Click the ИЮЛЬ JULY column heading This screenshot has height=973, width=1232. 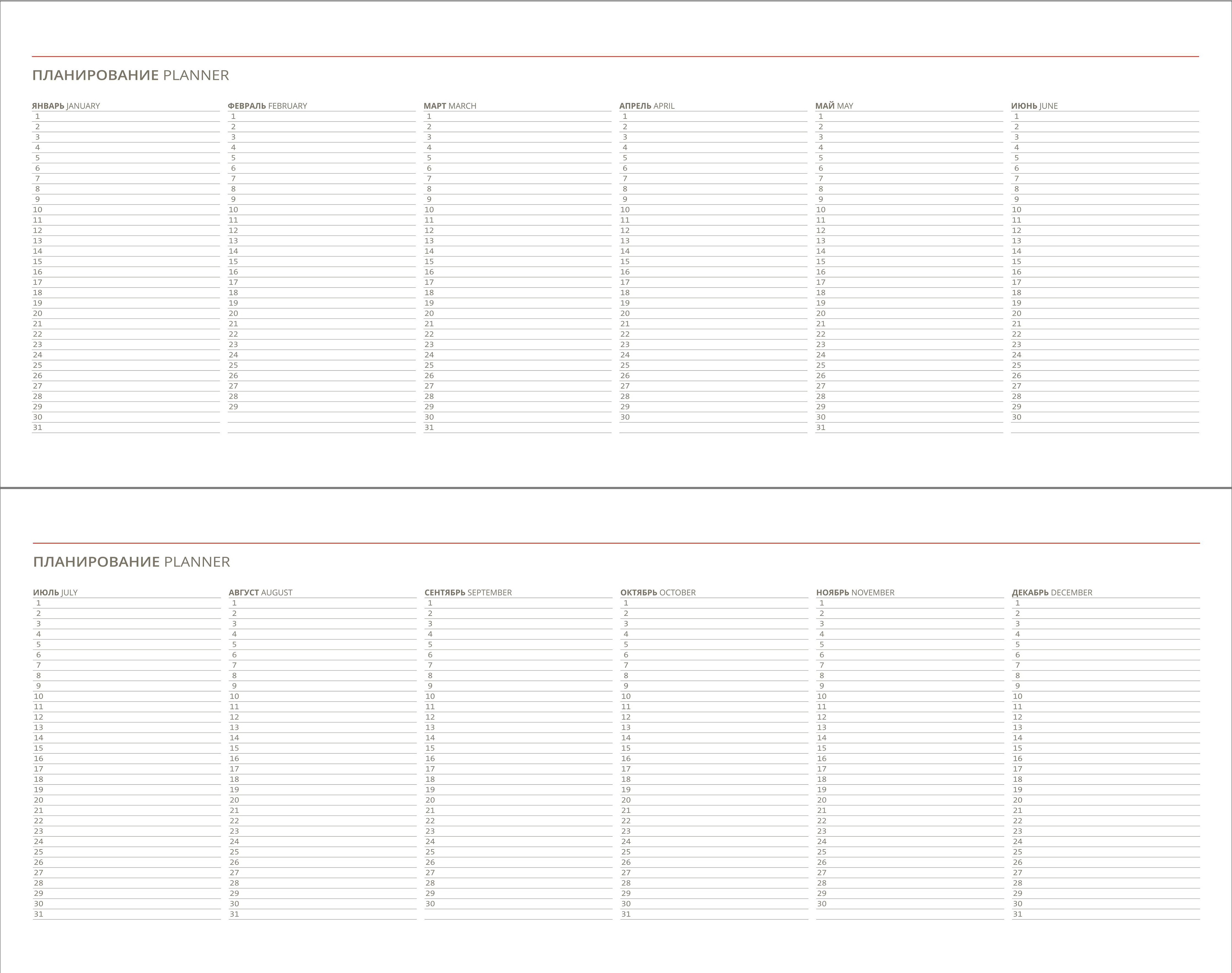tap(55, 593)
